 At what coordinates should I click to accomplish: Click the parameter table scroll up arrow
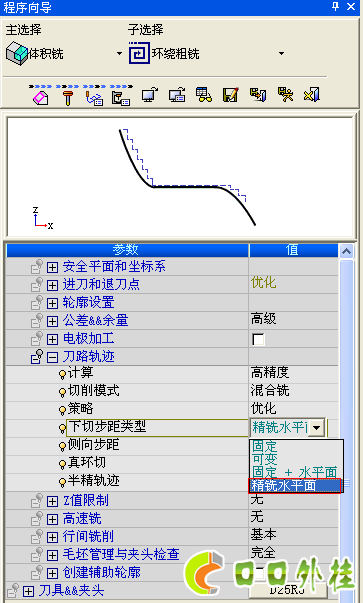coord(346,251)
